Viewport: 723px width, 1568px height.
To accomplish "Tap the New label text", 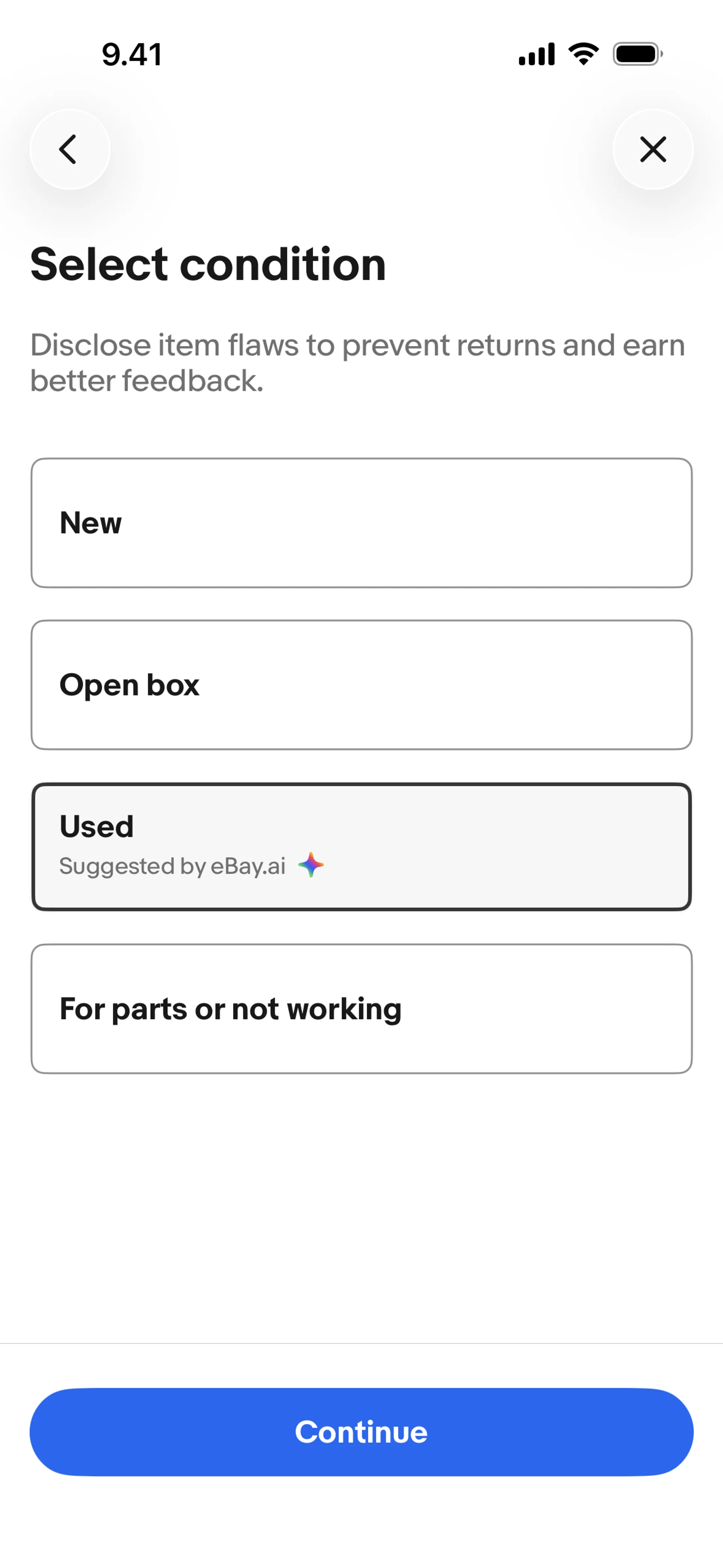I will coord(91,523).
